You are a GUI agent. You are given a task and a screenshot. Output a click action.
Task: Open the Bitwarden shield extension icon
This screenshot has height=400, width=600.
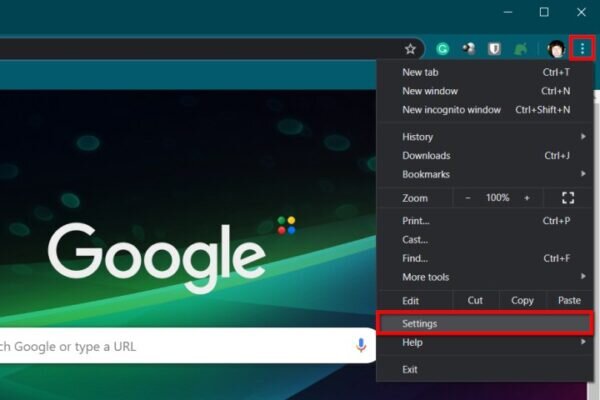pyautogui.click(x=494, y=49)
